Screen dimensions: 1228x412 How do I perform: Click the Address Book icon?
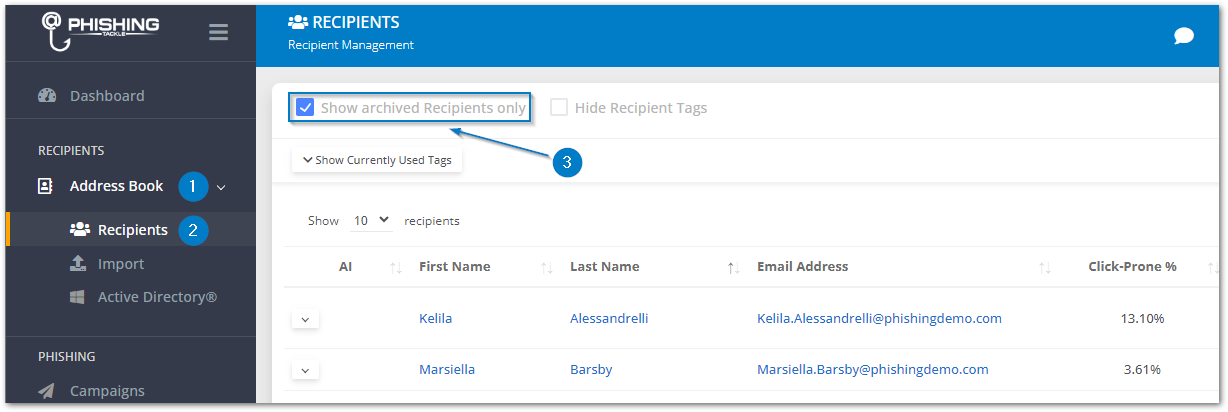(45, 186)
